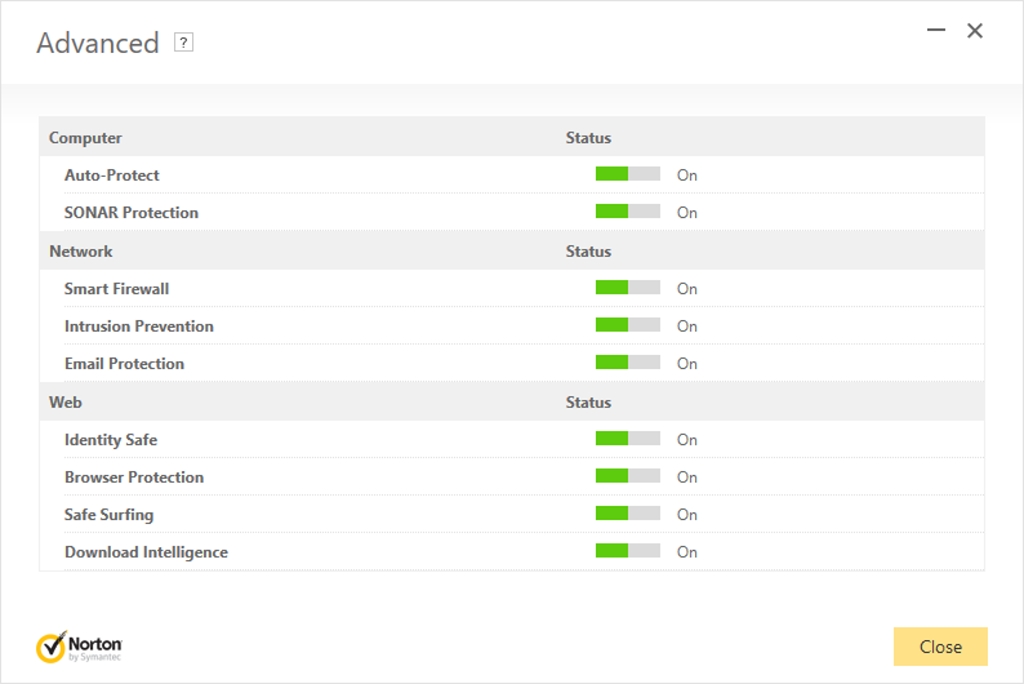
Task: Disable Browser Protection toggle
Action: (x=627, y=477)
